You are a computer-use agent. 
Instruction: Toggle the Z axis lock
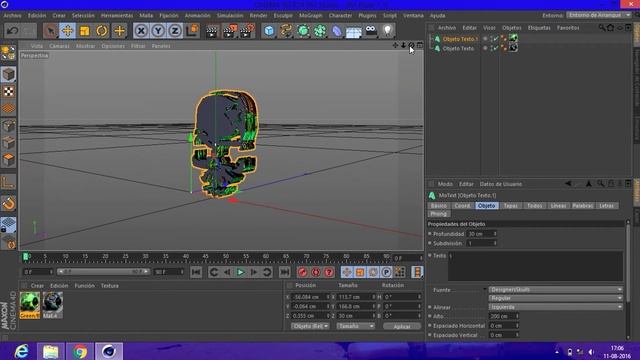(175, 31)
